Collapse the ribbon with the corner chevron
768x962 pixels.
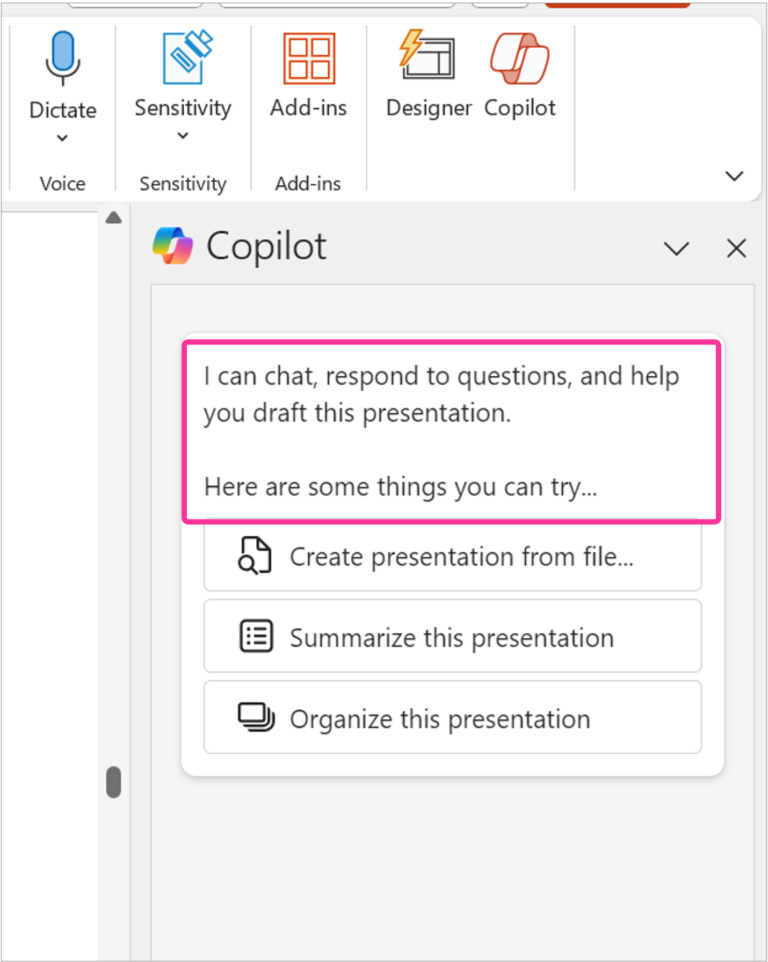click(x=734, y=176)
